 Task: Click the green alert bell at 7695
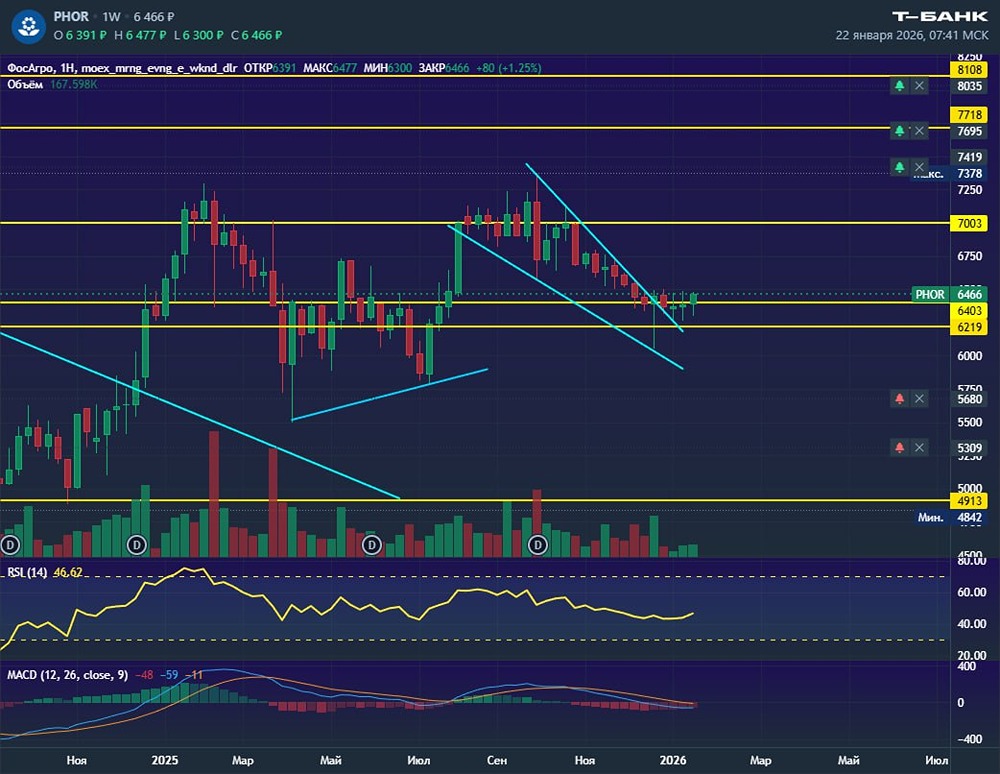click(899, 131)
